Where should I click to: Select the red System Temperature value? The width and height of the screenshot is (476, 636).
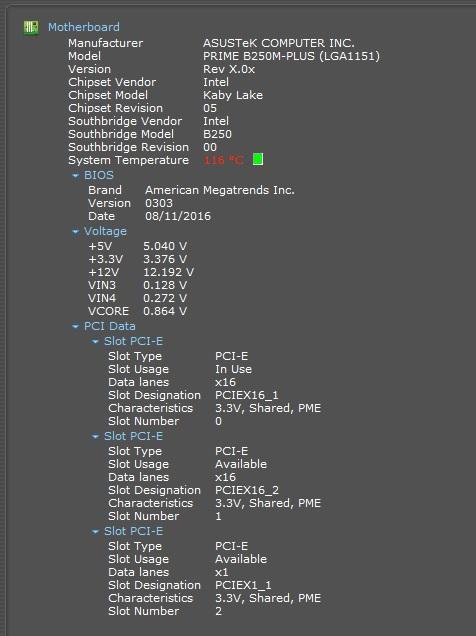(223, 160)
